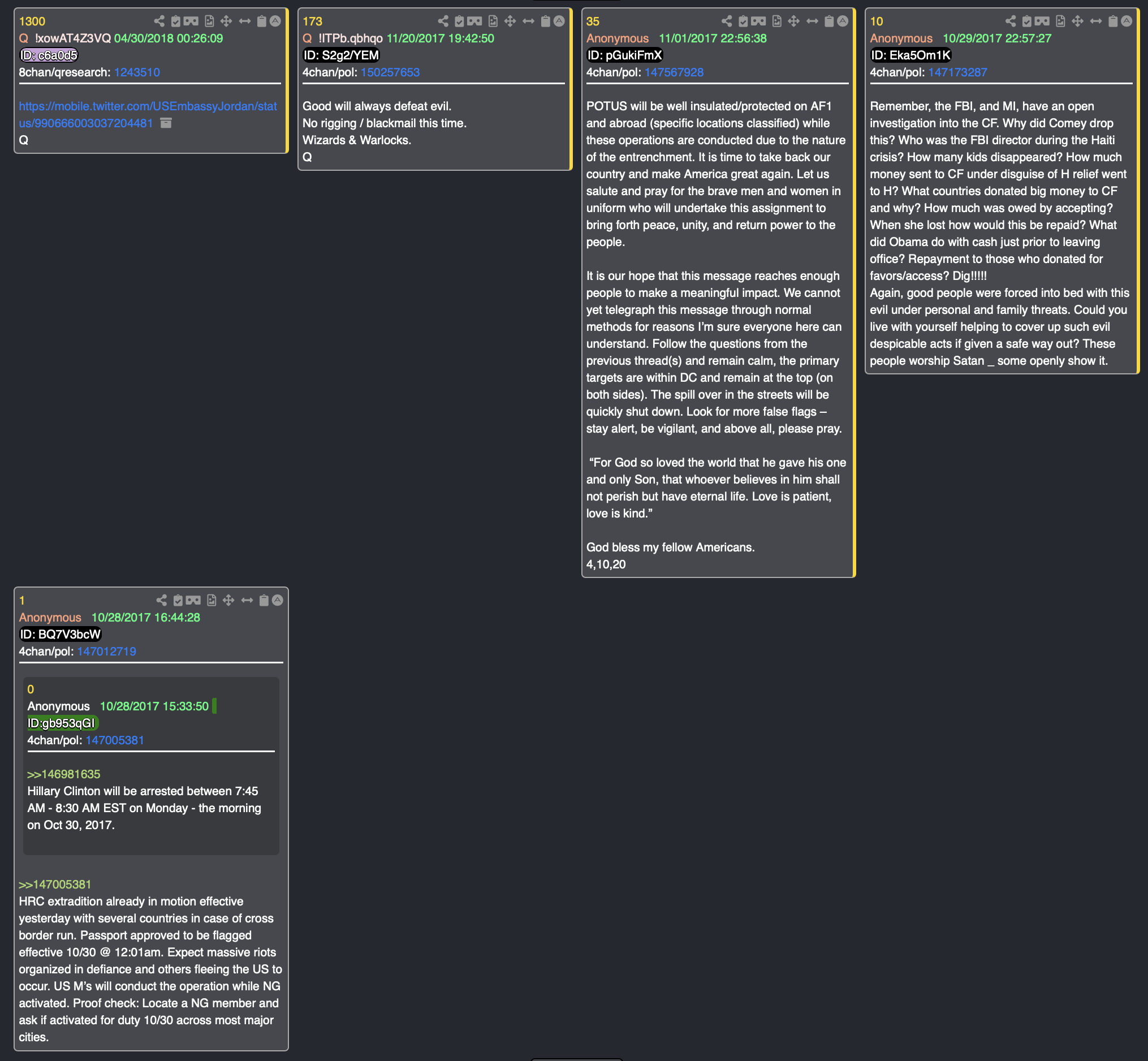Viewport: 1148px width, 1061px height.
Task: Click the circled up-arrow icon on post 1300
Action: coord(275,21)
